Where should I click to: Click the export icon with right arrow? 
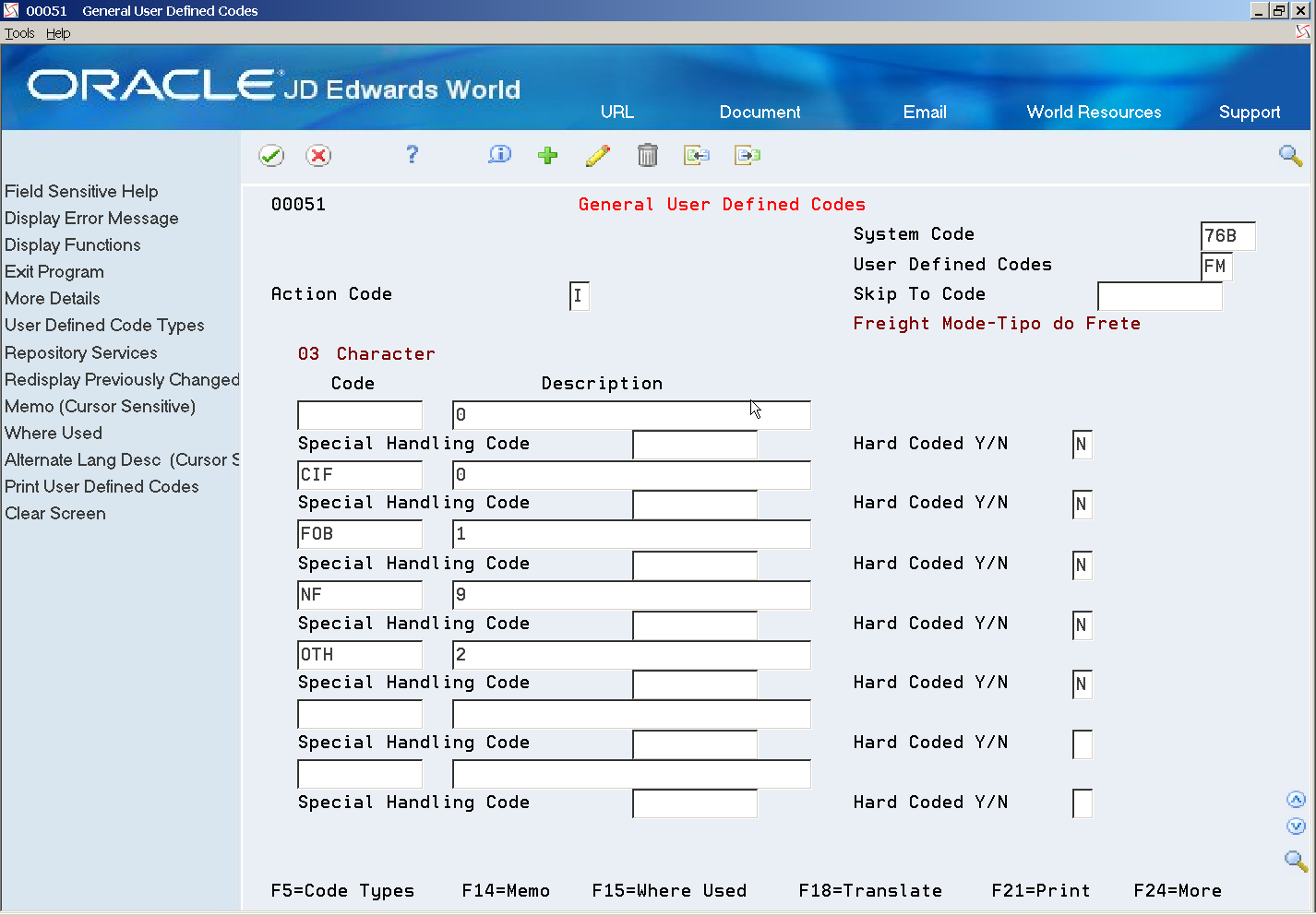(x=748, y=155)
